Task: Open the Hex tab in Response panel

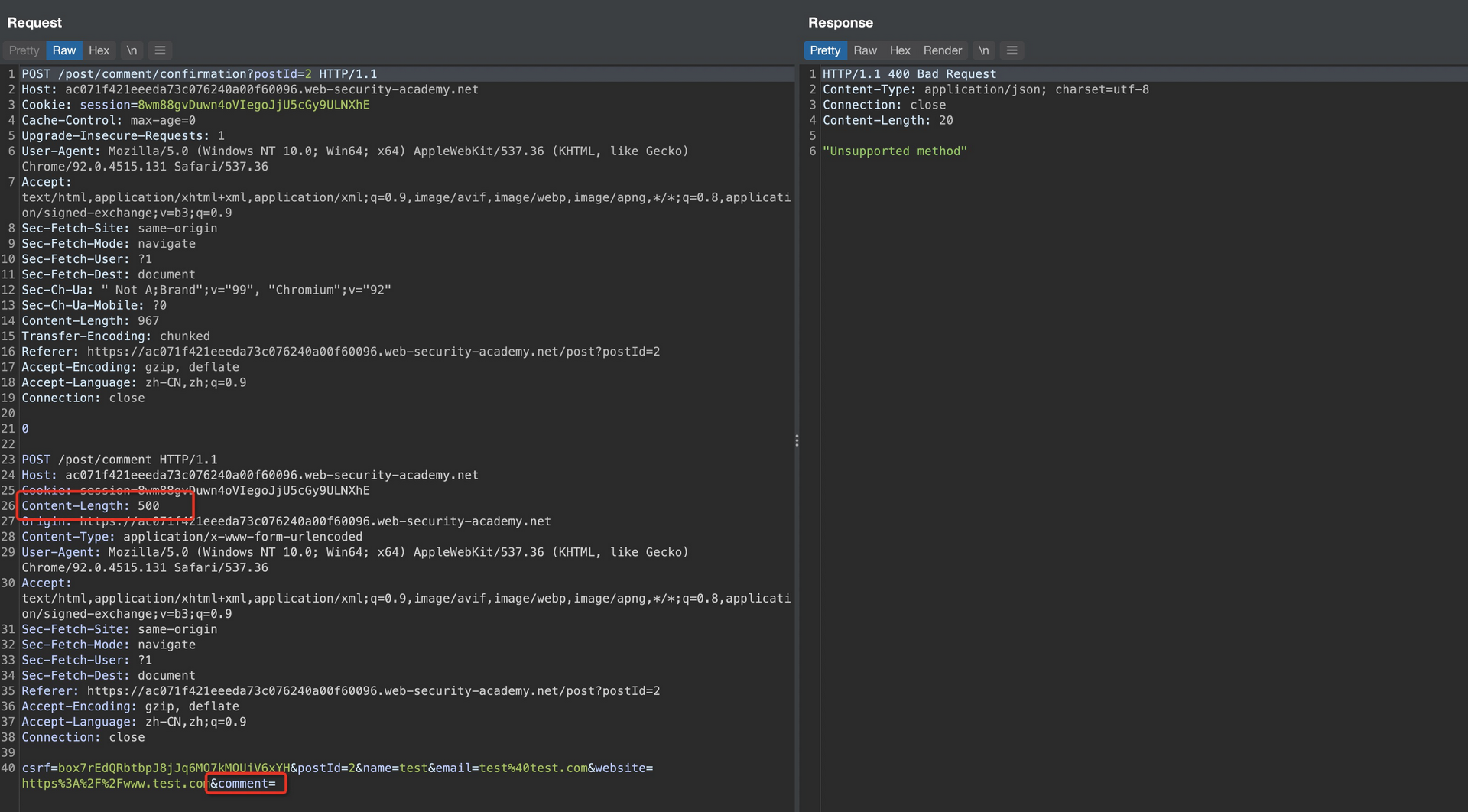Action: (900, 50)
